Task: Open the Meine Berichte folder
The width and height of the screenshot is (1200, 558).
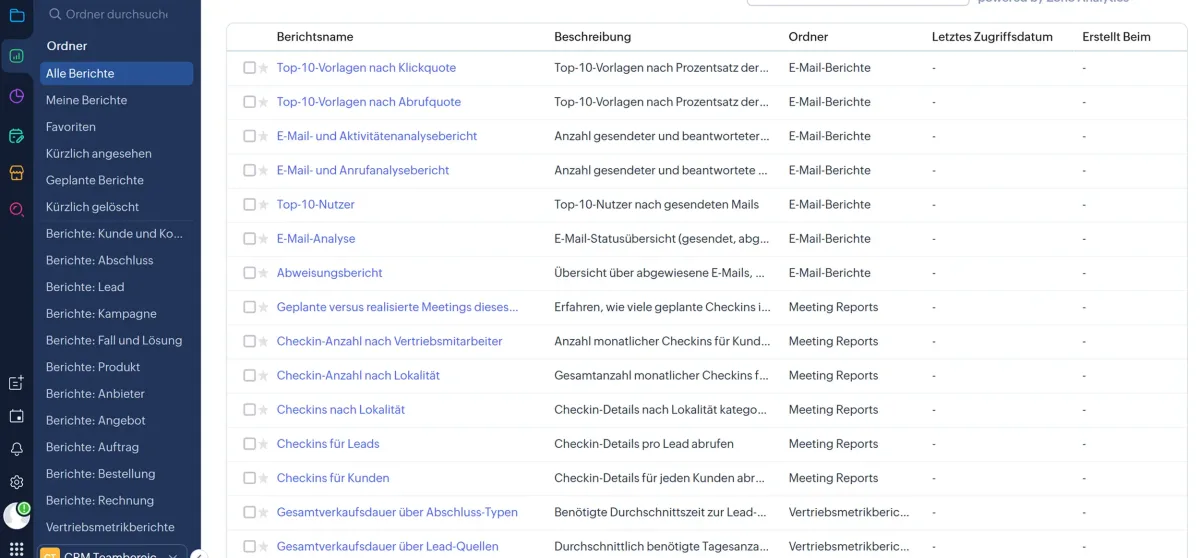Action: tap(86, 100)
